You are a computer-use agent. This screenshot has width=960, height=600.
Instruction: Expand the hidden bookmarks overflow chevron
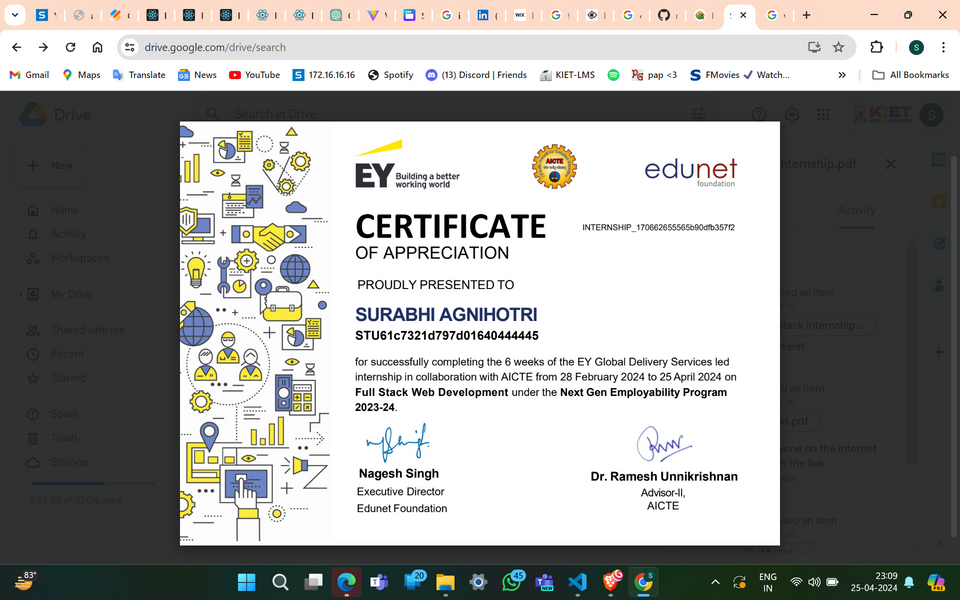pyautogui.click(x=842, y=75)
